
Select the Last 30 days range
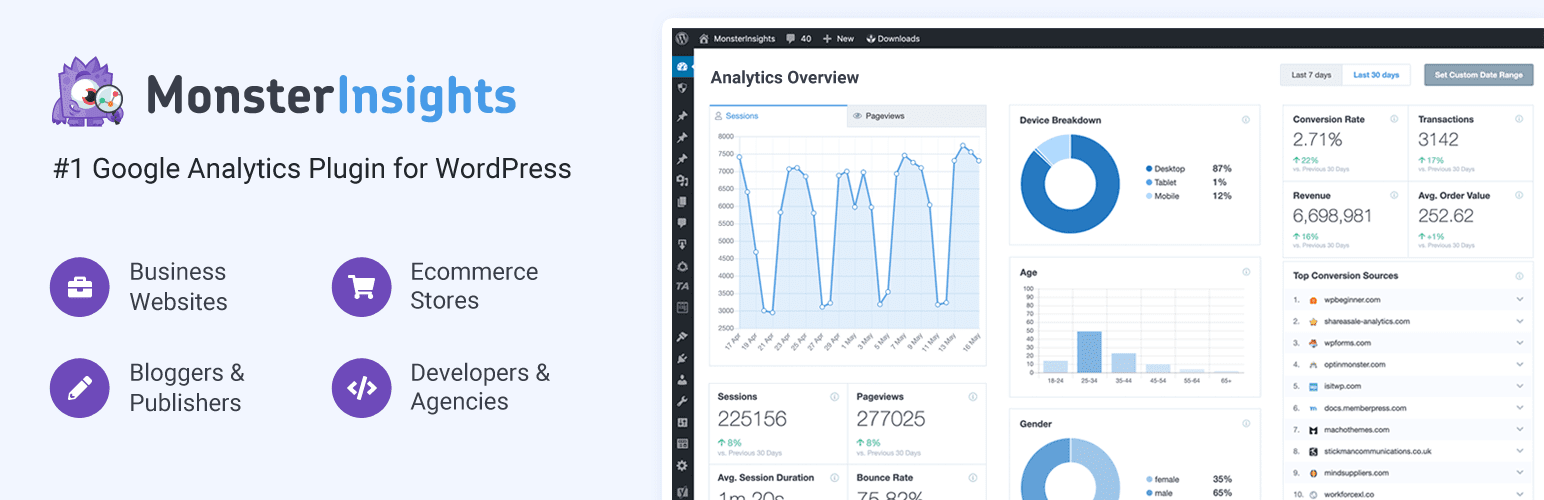click(1376, 75)
